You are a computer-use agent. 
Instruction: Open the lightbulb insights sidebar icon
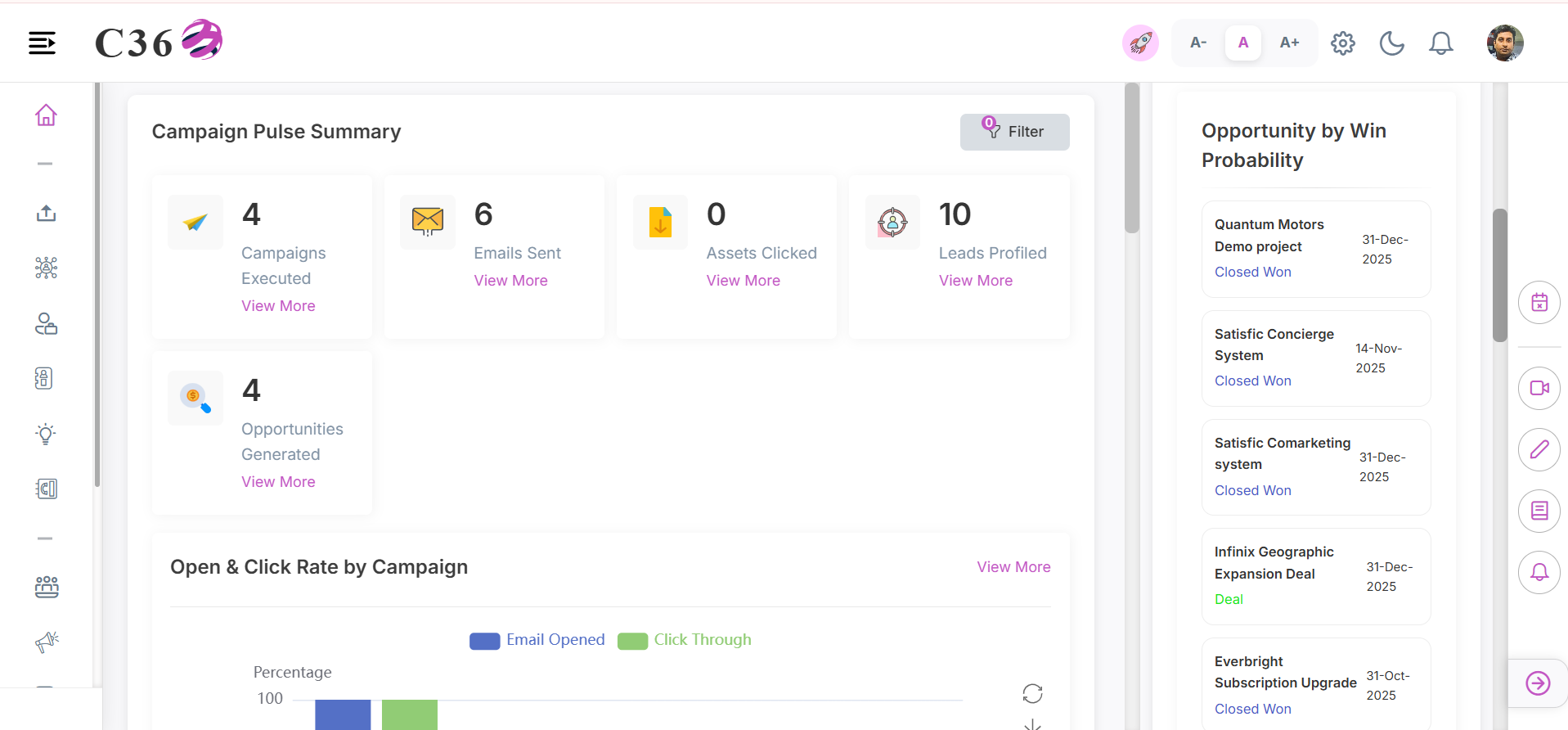[46, 434]
